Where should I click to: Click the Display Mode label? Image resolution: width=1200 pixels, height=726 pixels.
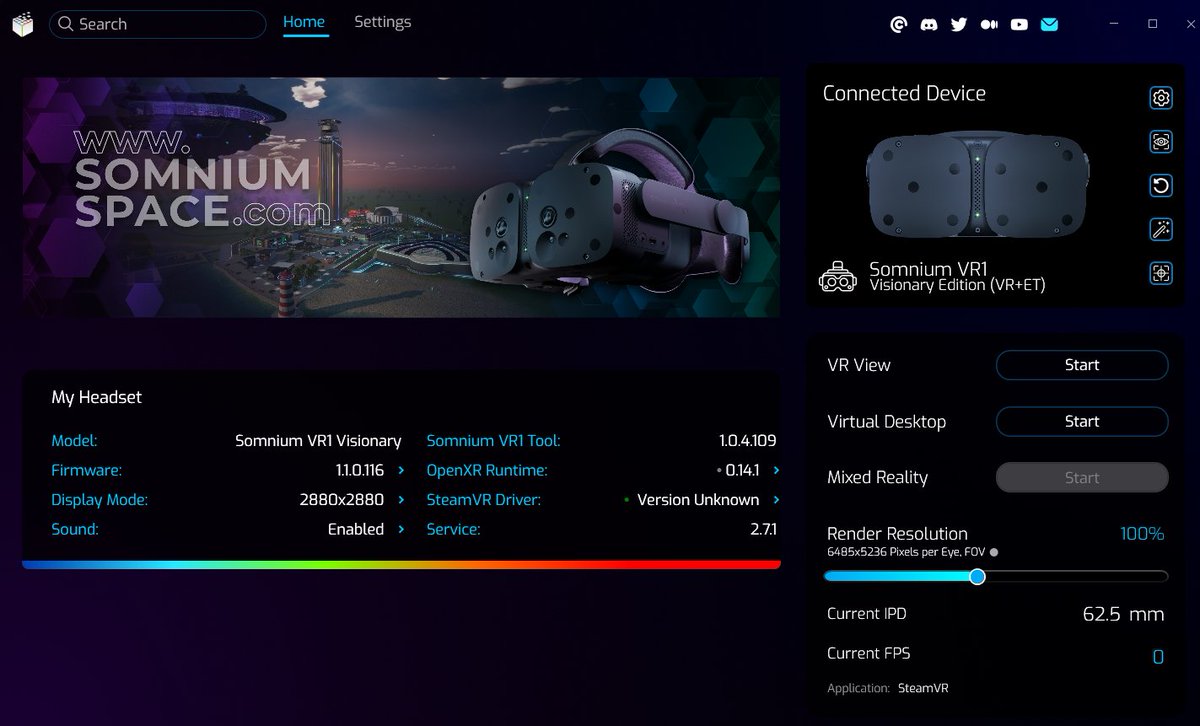click(x=100, y=499)
